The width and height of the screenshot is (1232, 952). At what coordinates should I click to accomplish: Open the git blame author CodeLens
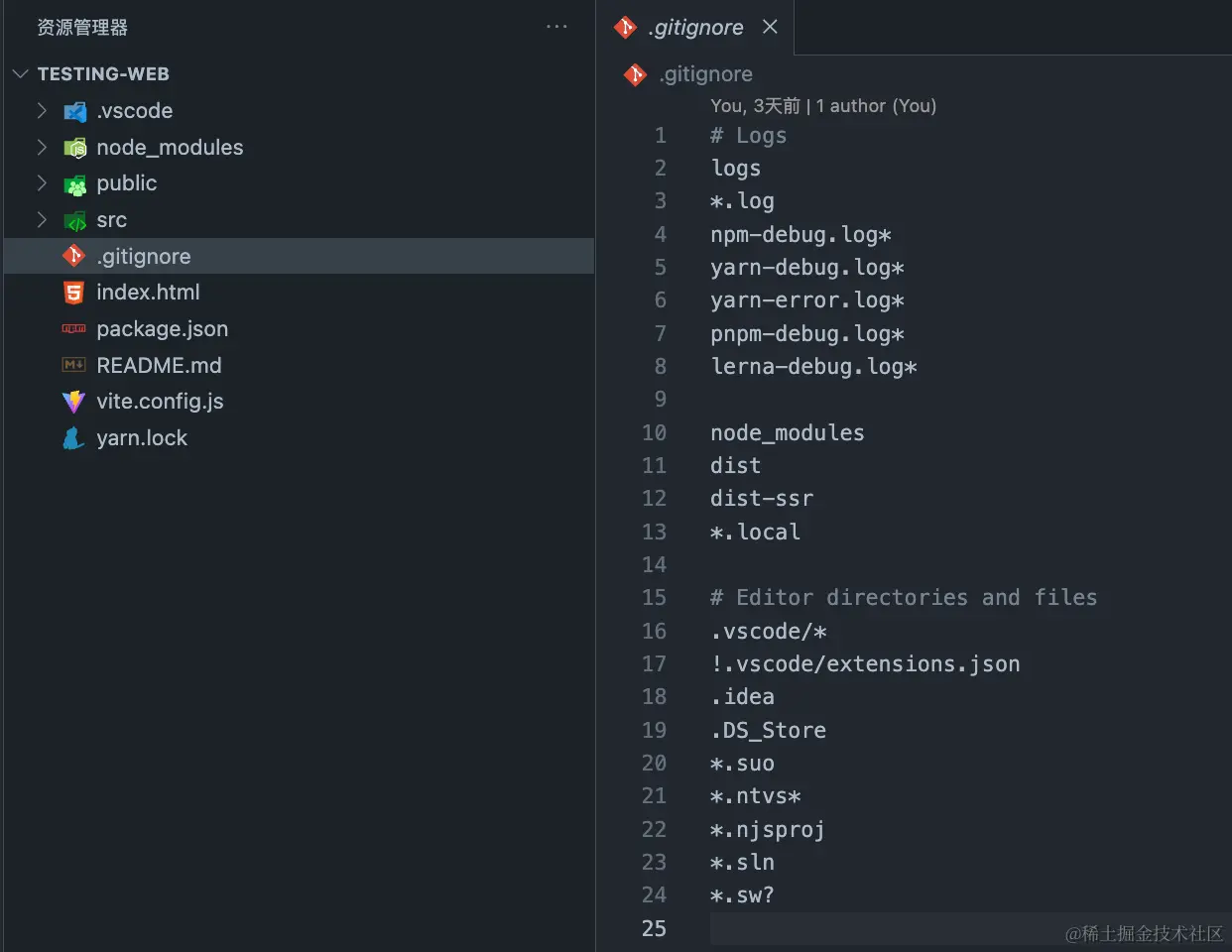pyautogui.click(x=823, y=106)
